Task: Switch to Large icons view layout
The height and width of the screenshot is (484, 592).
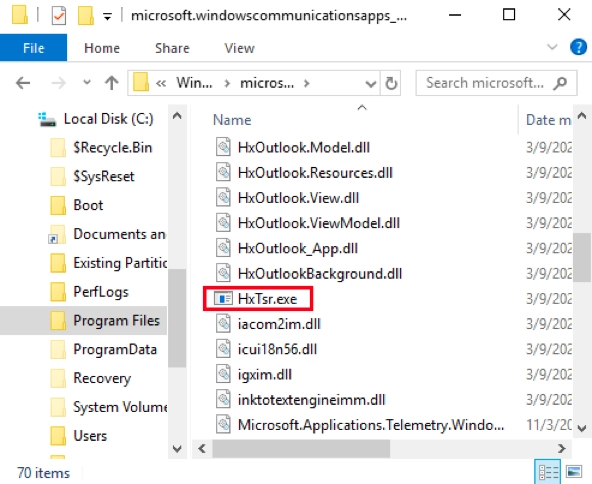Action: pos(574,472)
